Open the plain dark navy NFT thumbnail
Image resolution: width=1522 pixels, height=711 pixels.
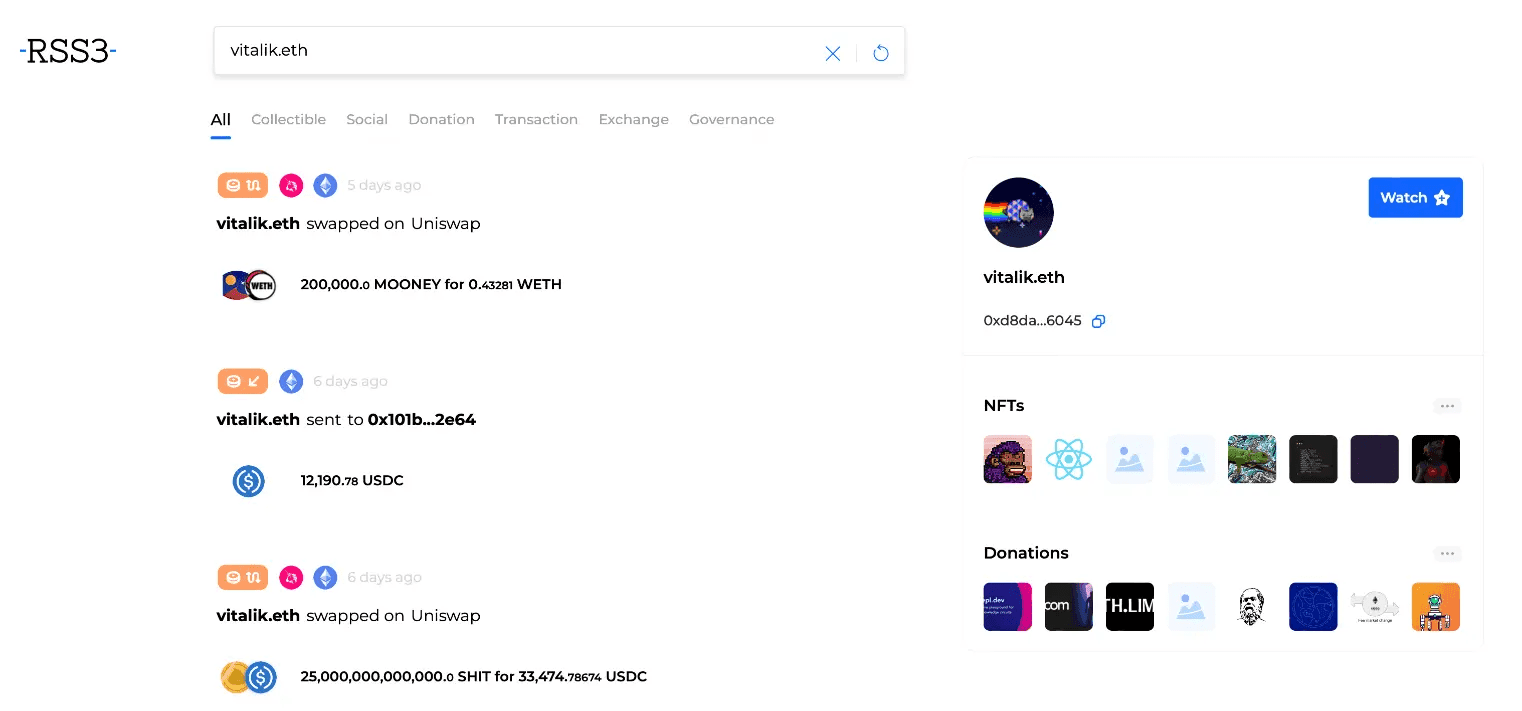coord(1374,459)
